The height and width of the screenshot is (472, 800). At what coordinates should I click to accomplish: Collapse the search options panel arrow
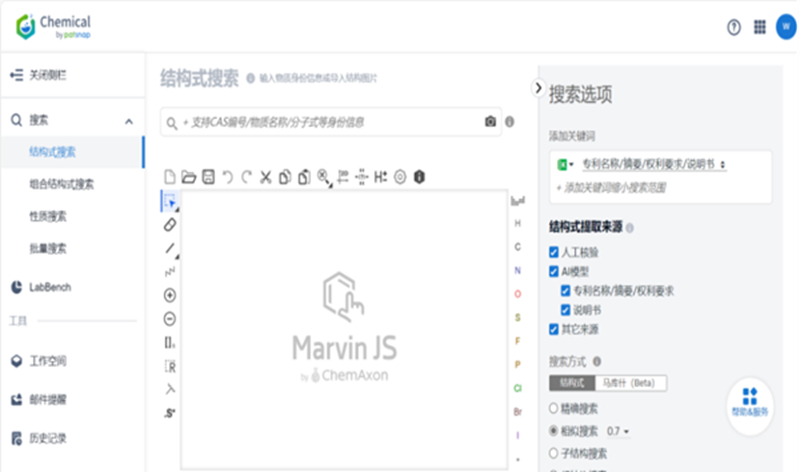538,88
